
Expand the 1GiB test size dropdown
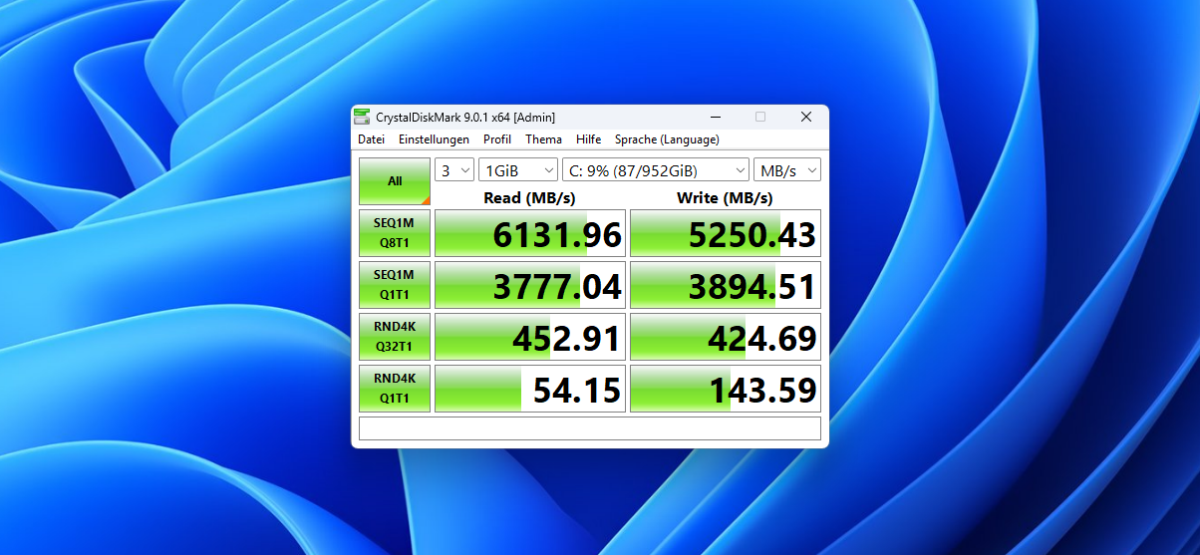(518, 171)
